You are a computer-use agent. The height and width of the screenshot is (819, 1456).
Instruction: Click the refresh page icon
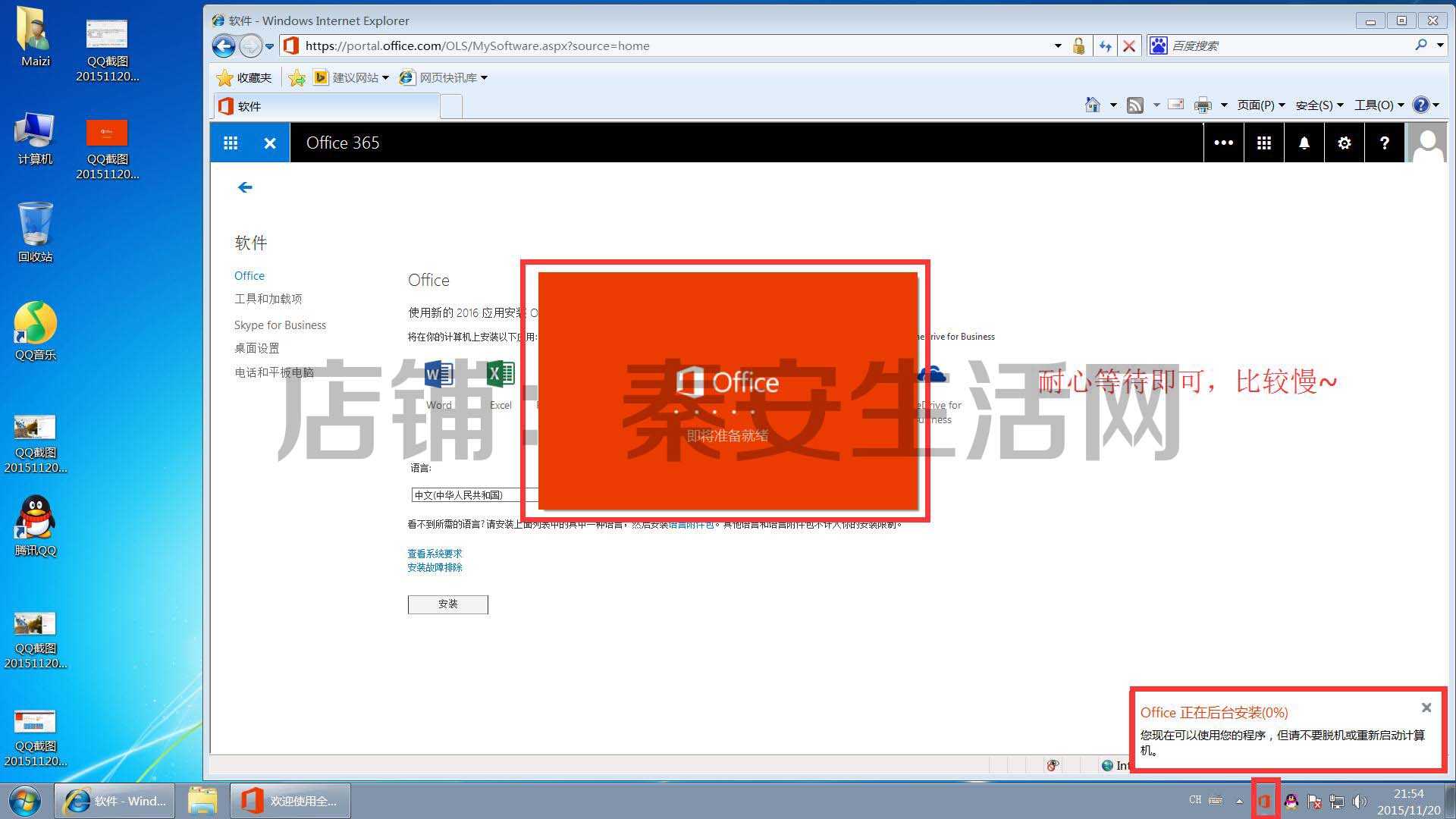click(1105, 46)
